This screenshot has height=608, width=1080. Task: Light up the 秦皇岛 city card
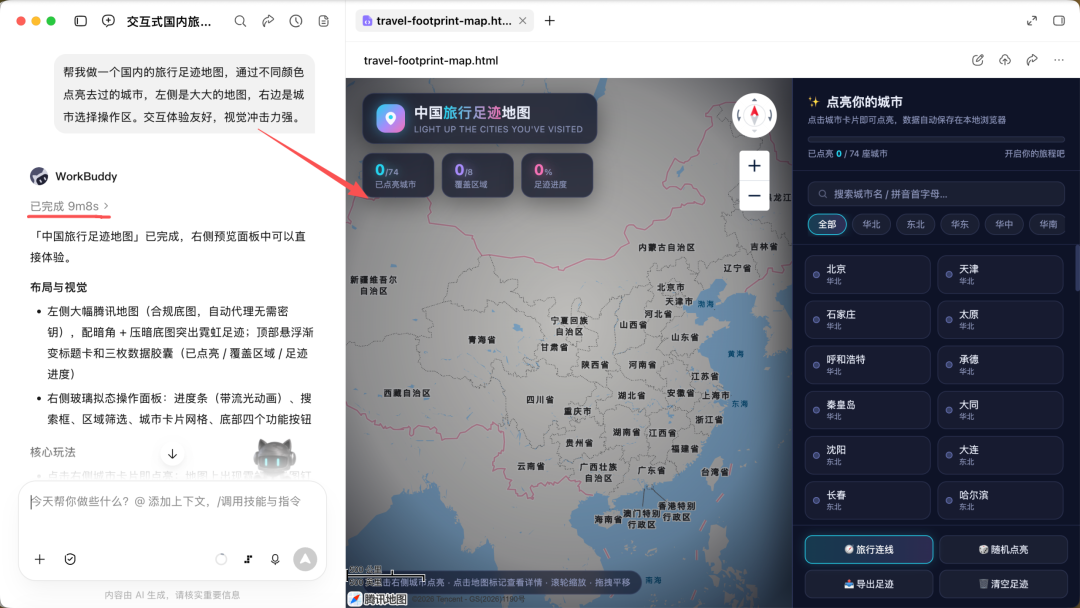coord(867,410)
